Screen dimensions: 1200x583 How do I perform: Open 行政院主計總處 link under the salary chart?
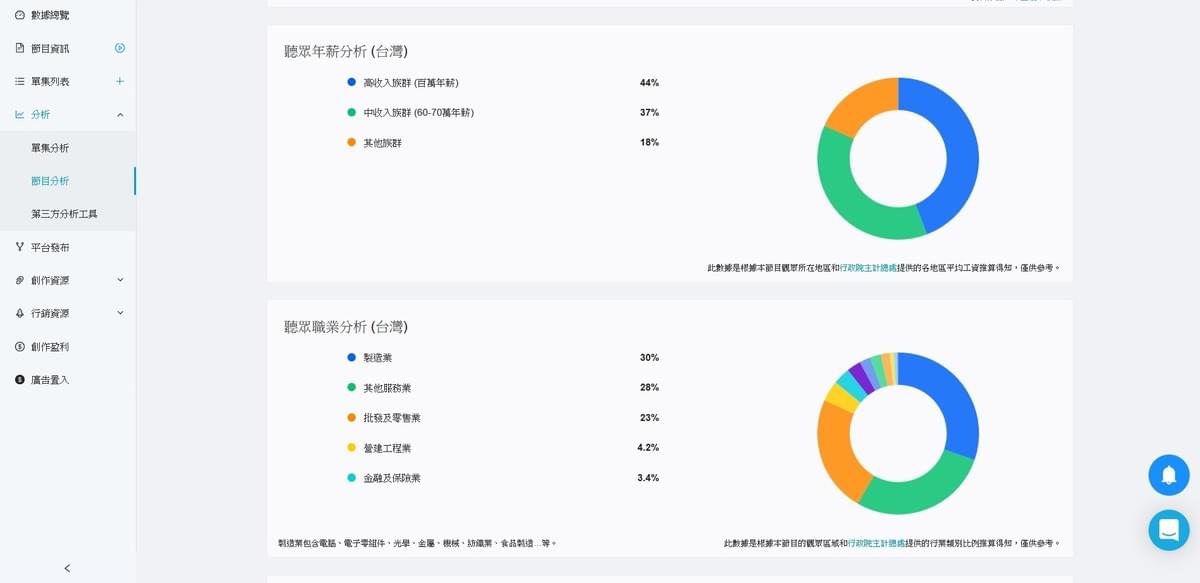[868, 268]
